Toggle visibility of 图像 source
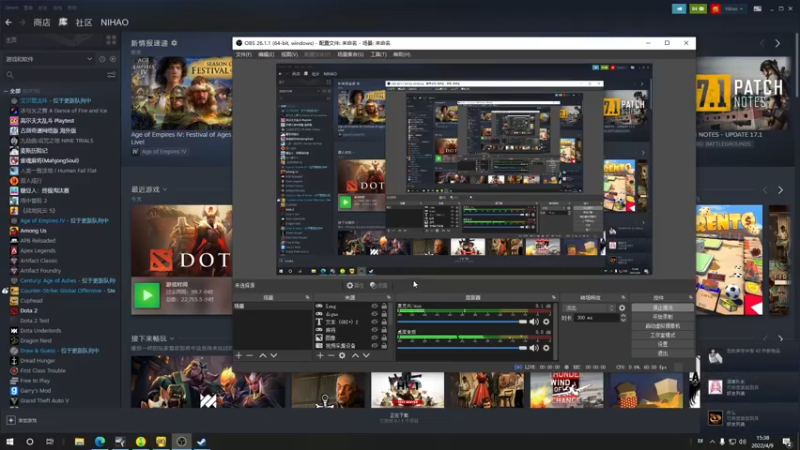Screen dimensions: 800x450 coord(374,338)
